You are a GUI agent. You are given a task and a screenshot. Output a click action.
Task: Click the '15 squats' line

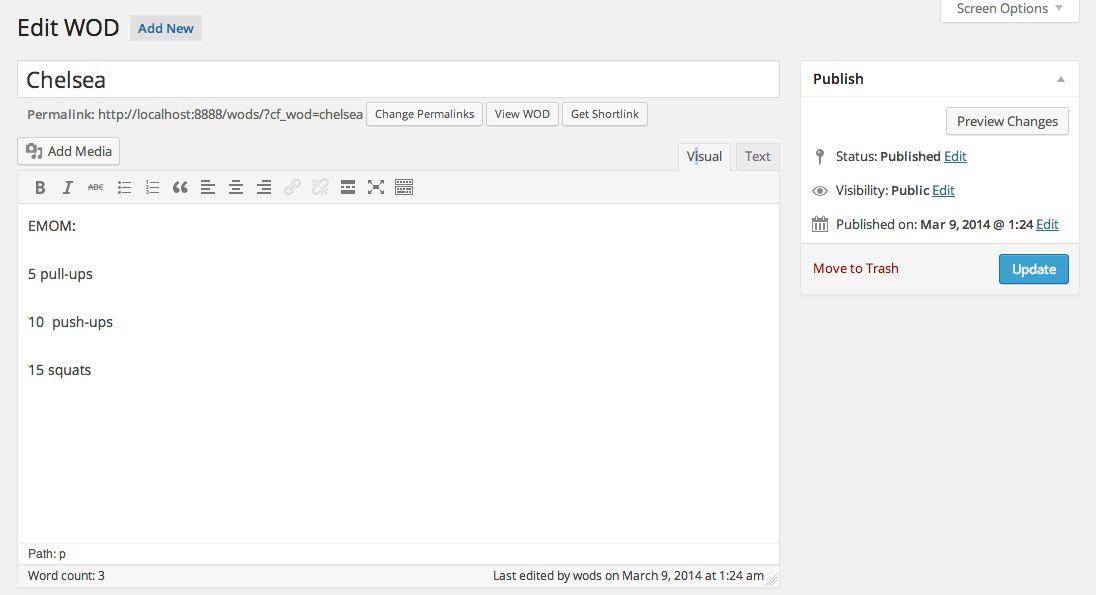pos(59,370)
